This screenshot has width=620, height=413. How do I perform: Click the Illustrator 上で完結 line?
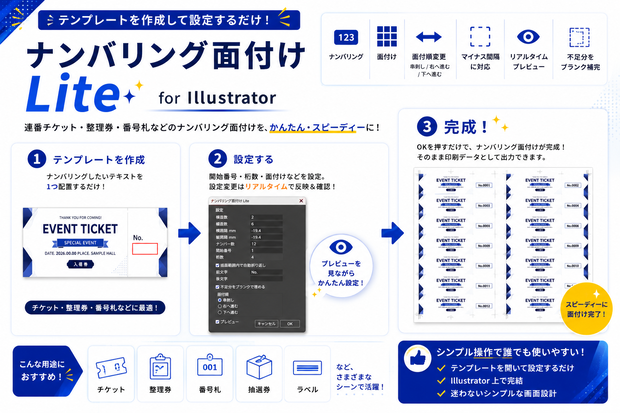coord(486,381)
